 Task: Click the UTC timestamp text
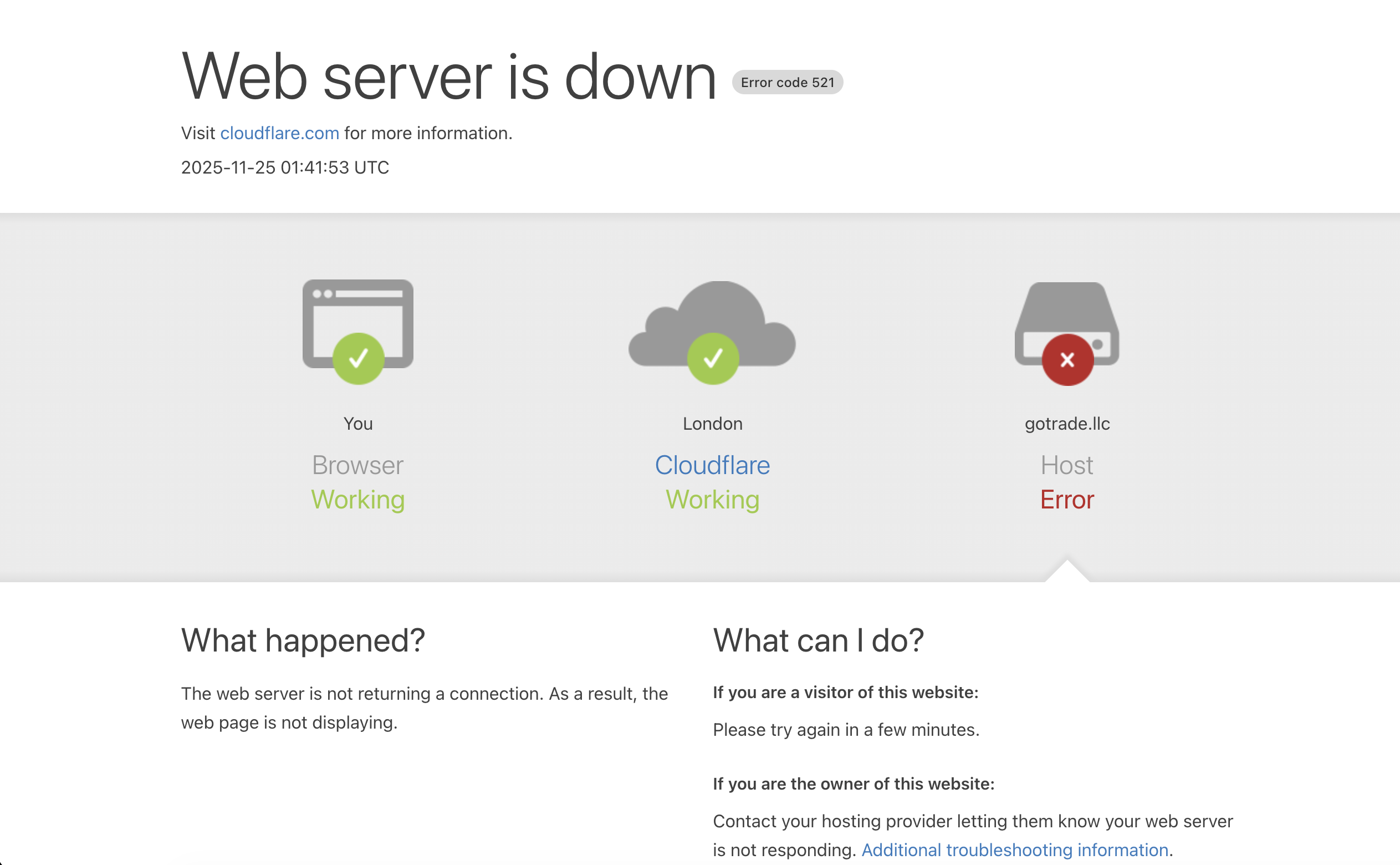[285, 167]
